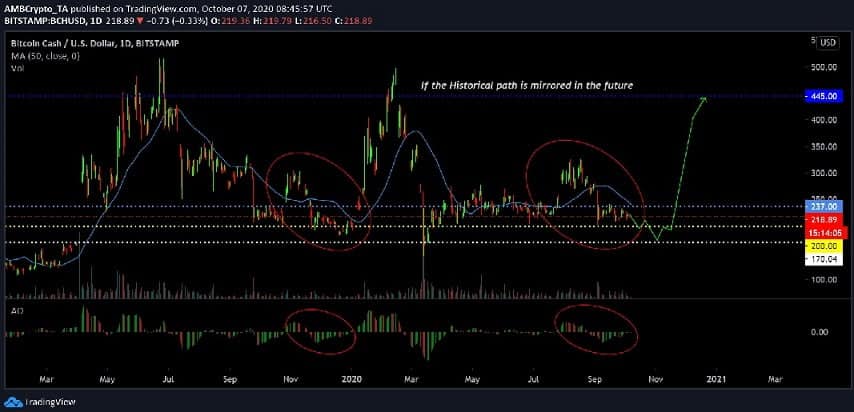Click the TradingView logo in bottom corner
Image resolution: width=854 pixels, height=412 pixels.
pos(34,398)
